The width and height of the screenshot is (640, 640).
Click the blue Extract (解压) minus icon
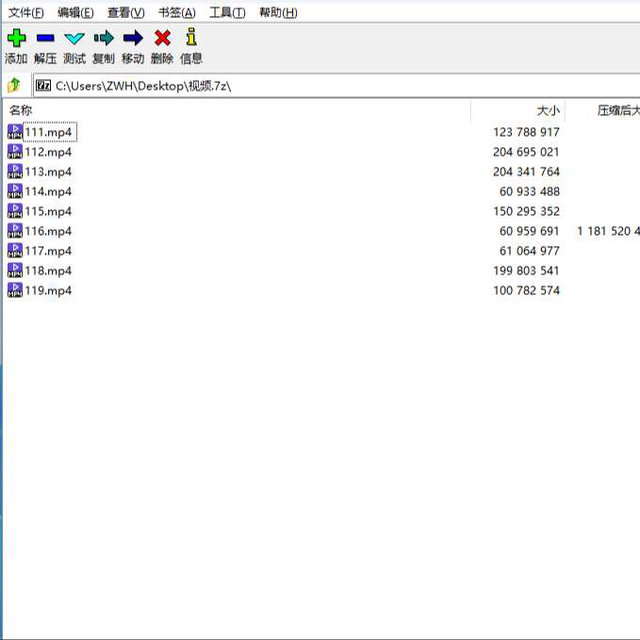45,38
